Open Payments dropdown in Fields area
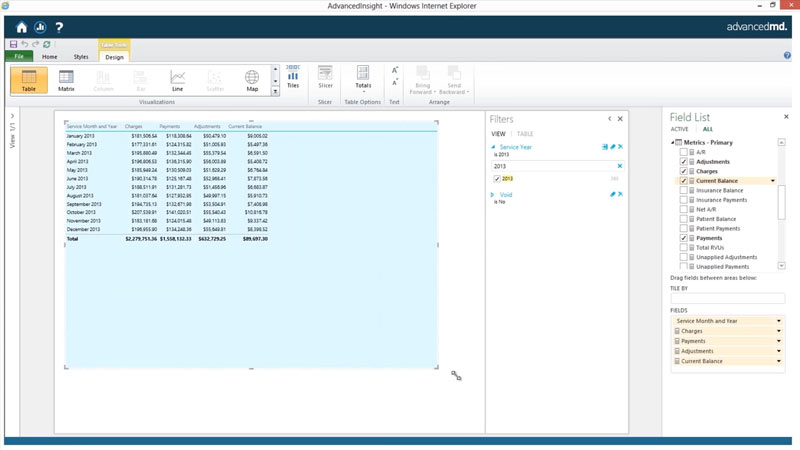 (779, 341)
